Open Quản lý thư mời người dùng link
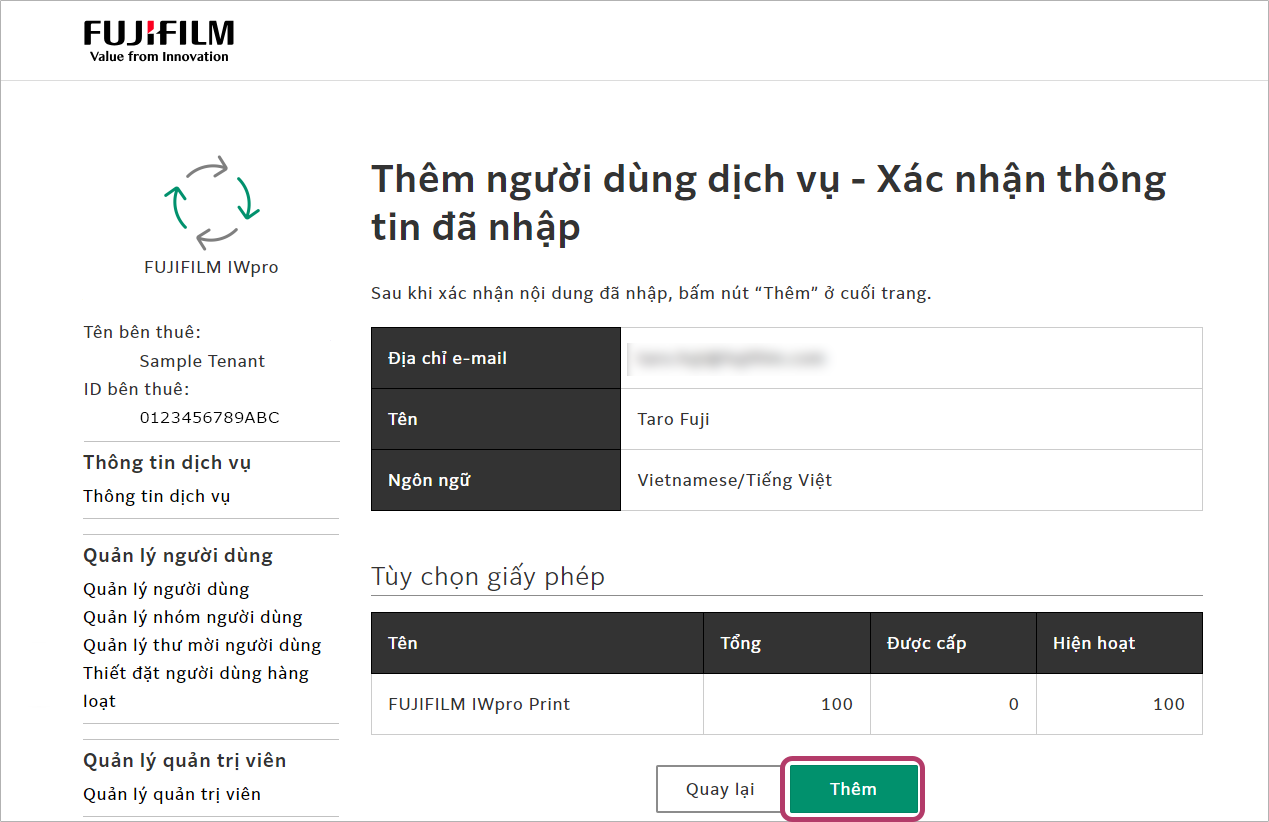Image resolution: width=1269 pixels, height=822 pixels. tap(202, 645)
